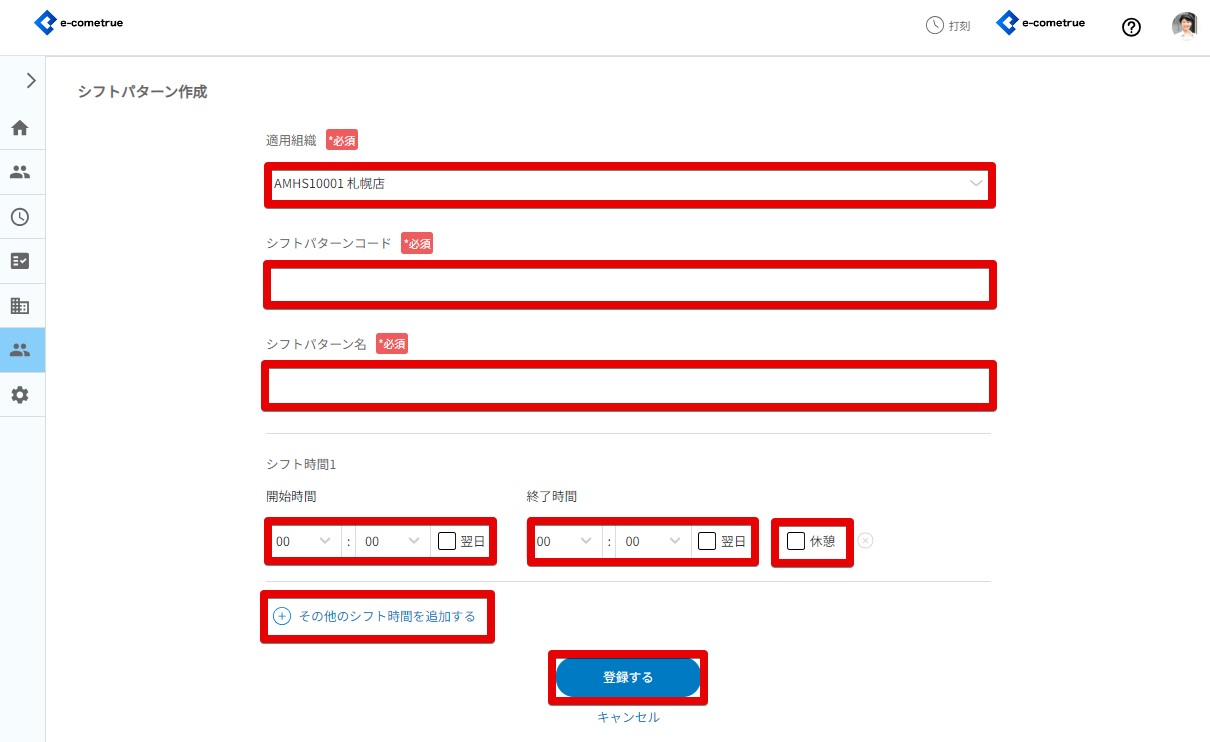Select the checklist icon in sidebar
The image size is (1210, 742).
tap(20, 261)
